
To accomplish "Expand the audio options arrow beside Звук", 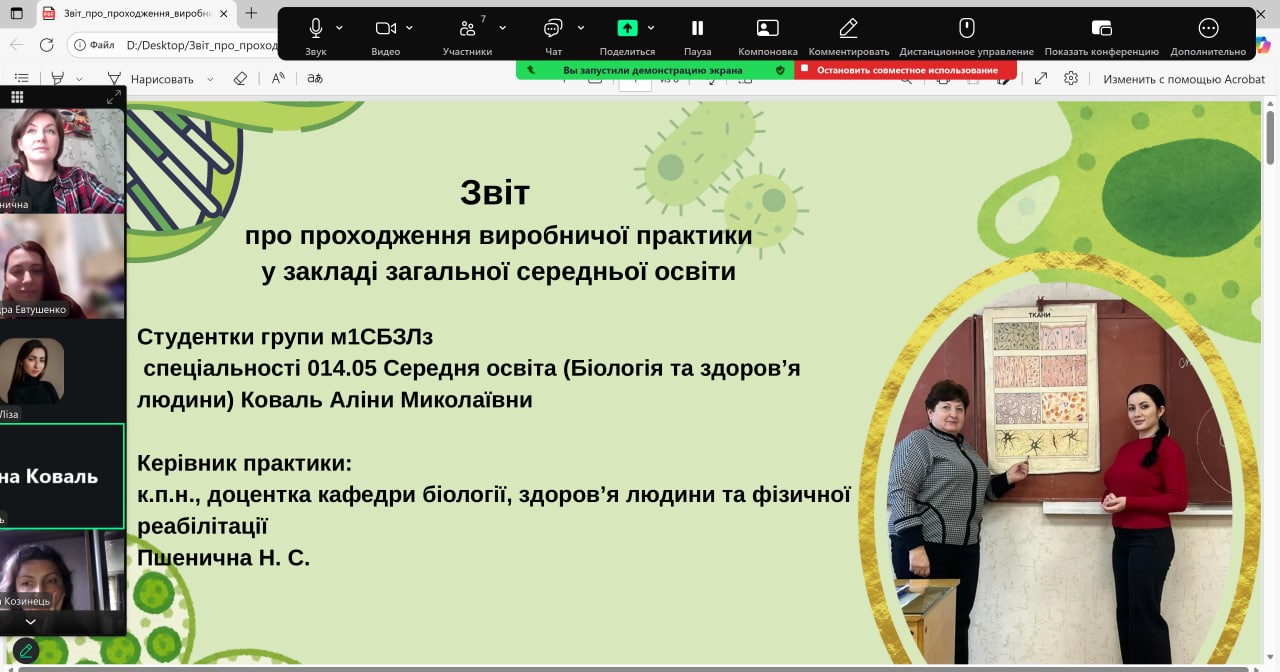I will click(x=340, y=28).
